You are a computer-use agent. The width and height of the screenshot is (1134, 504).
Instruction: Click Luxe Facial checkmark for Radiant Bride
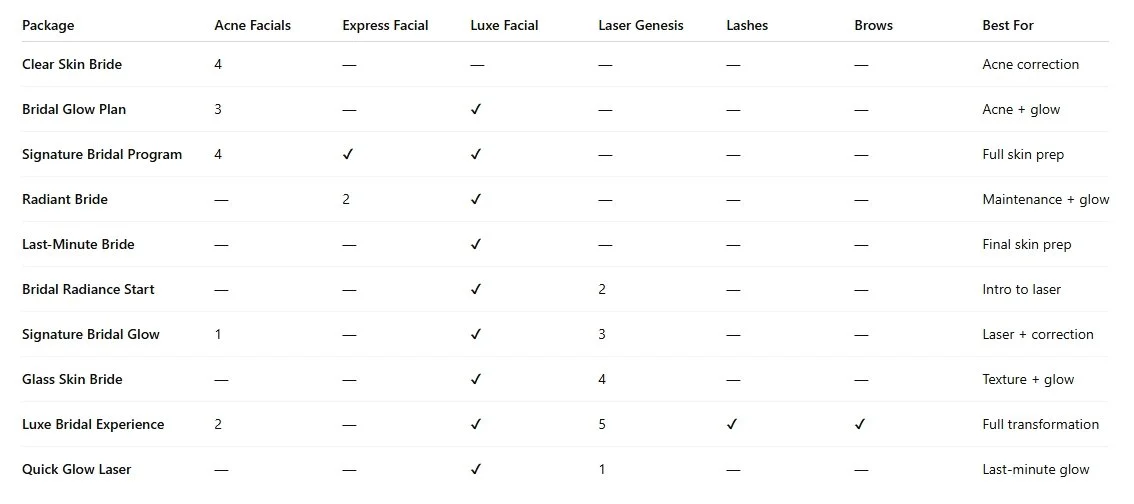476,200
